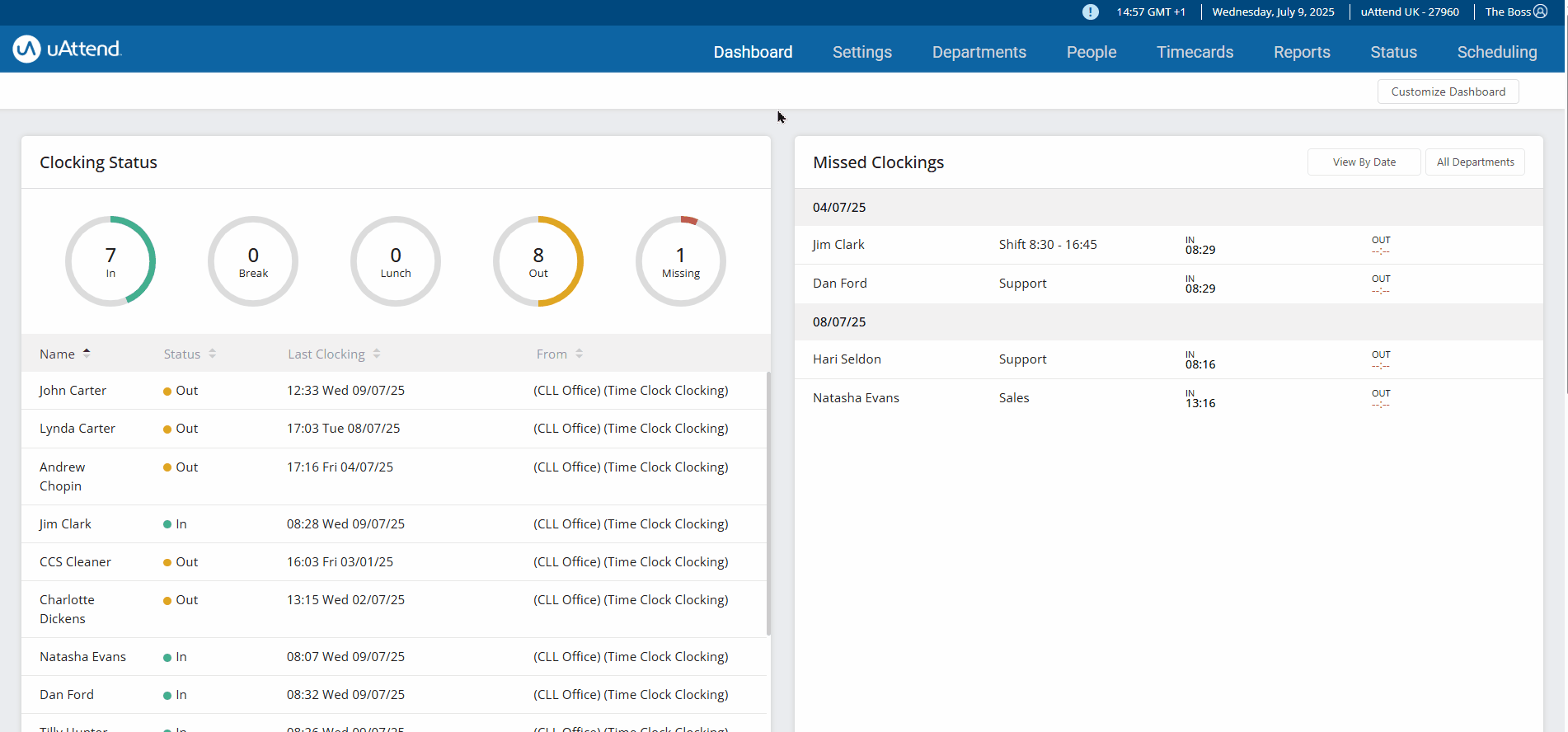The image size is (1568, 732).
Task: Click Jim Clark in Missed Clockings
Action: pos(838,245)
